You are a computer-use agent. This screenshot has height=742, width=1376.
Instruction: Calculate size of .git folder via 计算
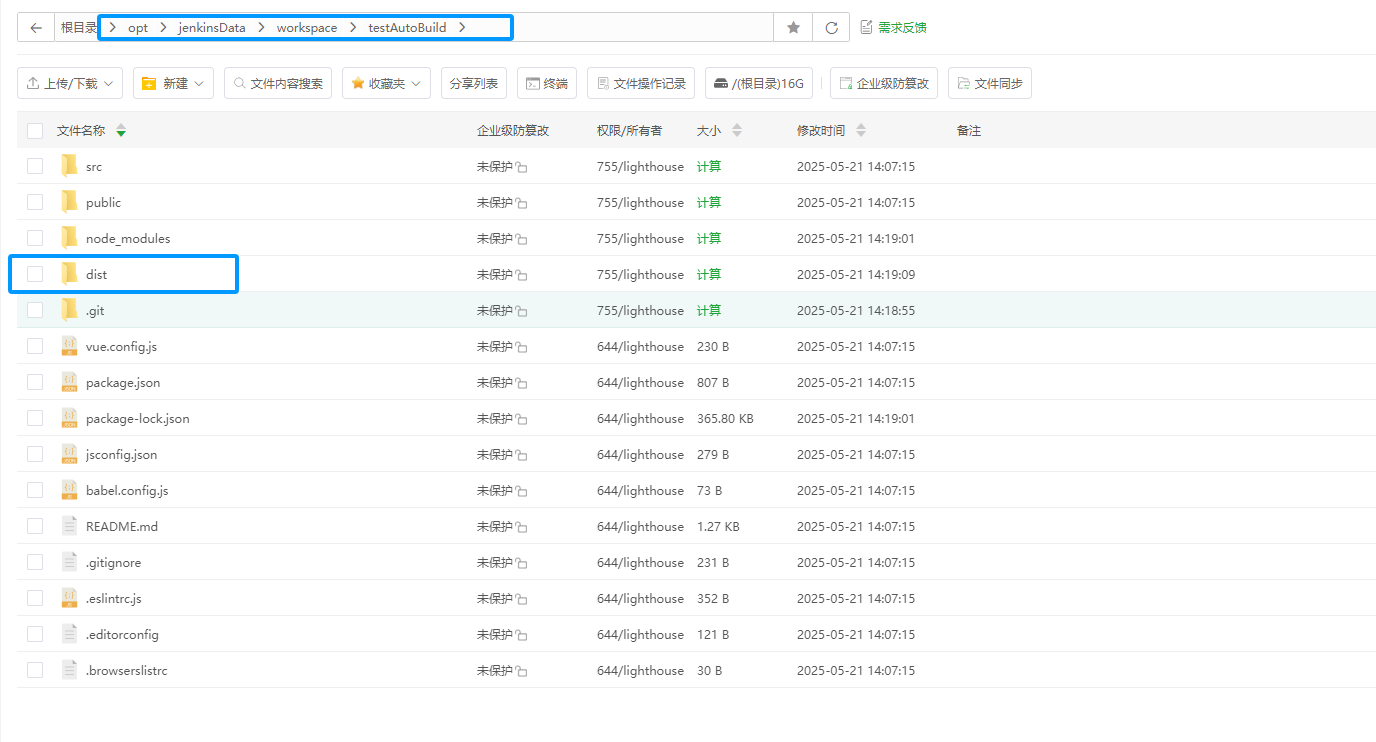tap(709, 311)
